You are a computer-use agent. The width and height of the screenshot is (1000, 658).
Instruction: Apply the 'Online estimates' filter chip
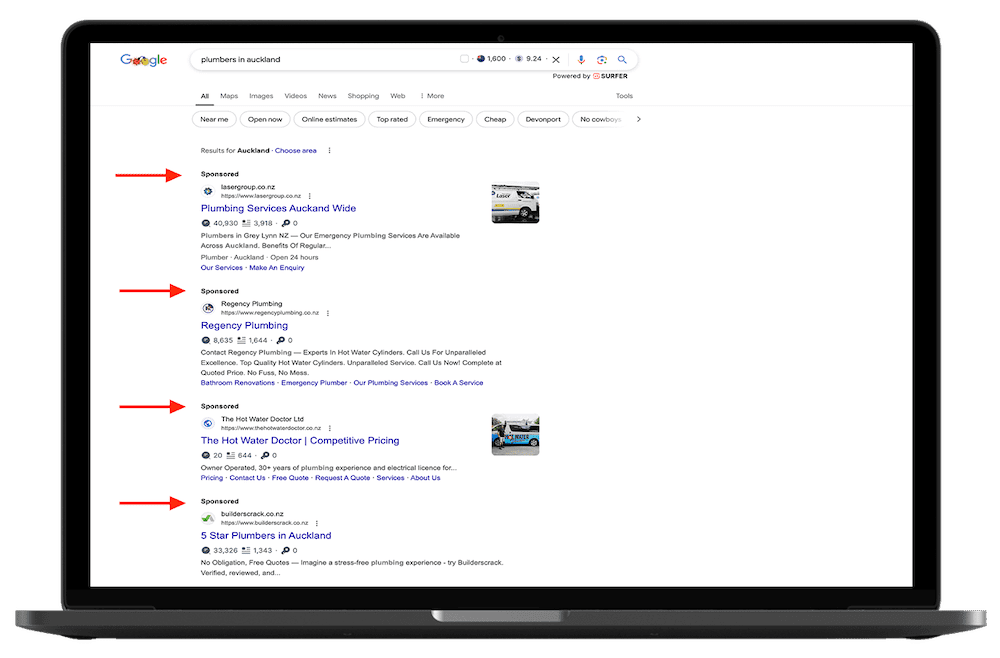329,119
